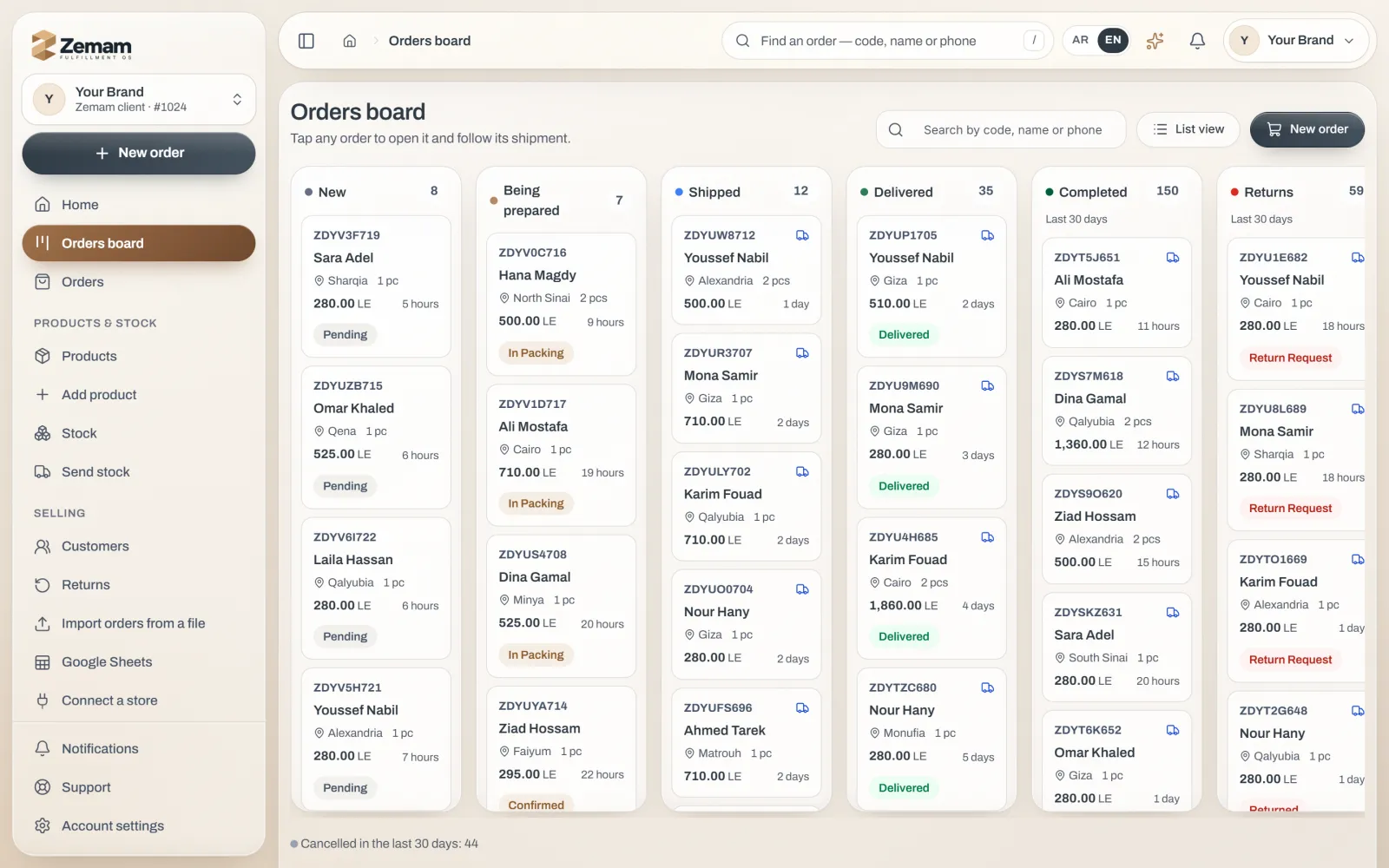Click truck icon on order ZDYS9O620
Viewport: 1389px width, 868px height.
[1173, 494]
